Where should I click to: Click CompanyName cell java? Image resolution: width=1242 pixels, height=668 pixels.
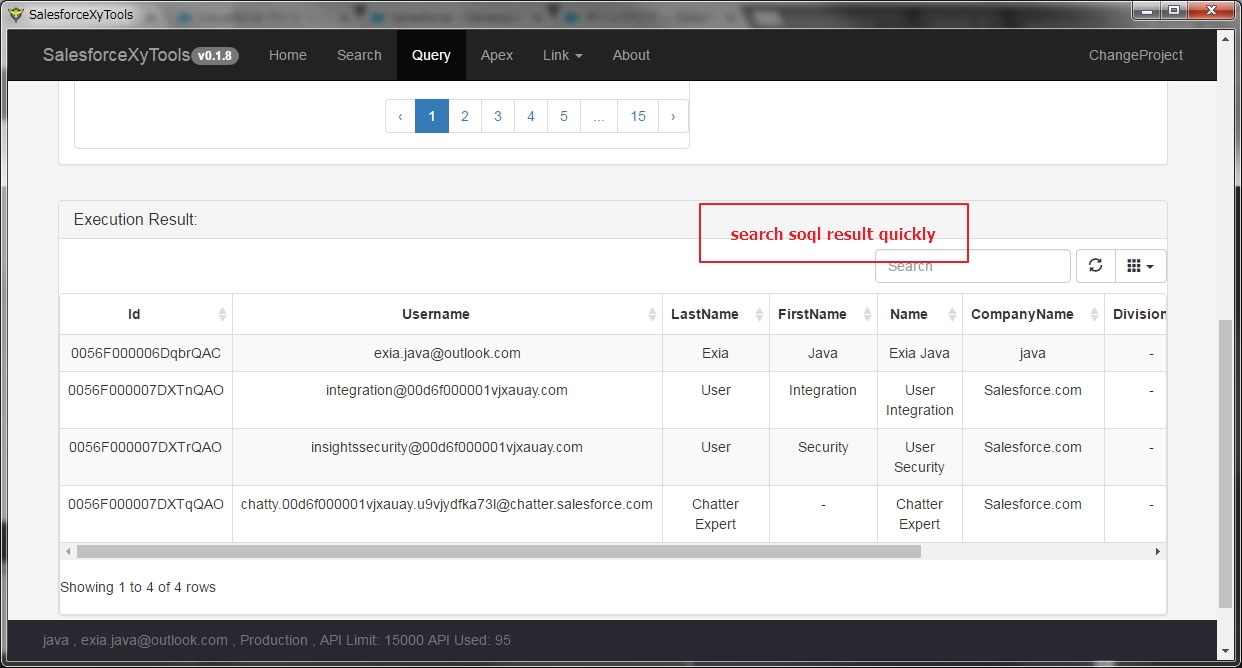click(x=1033, y=353)
